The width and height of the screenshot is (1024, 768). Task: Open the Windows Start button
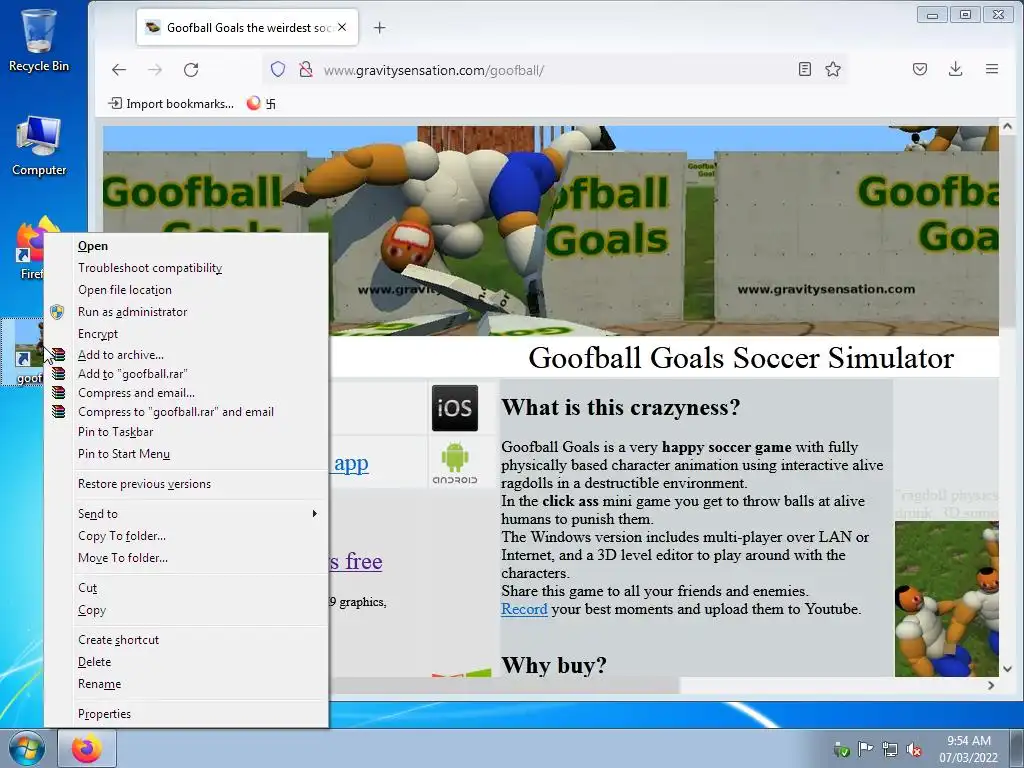(27, 748)
